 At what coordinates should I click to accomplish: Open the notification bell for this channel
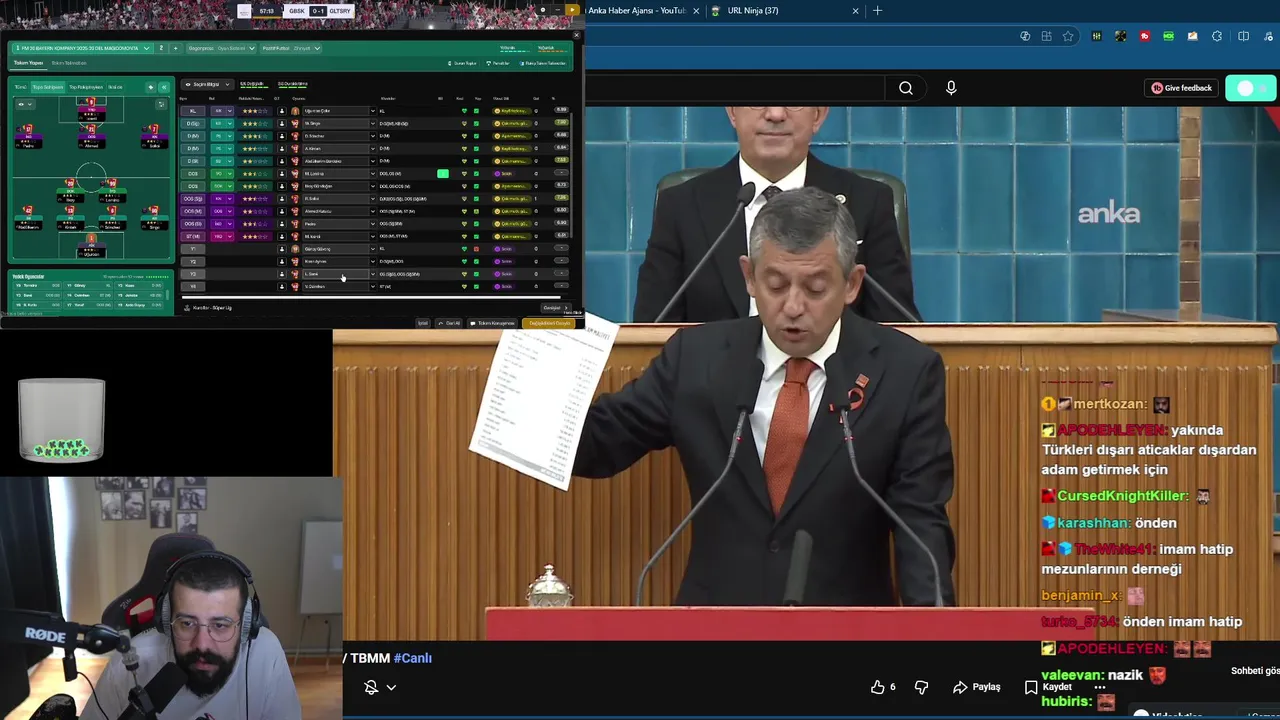tap(371, 687)
